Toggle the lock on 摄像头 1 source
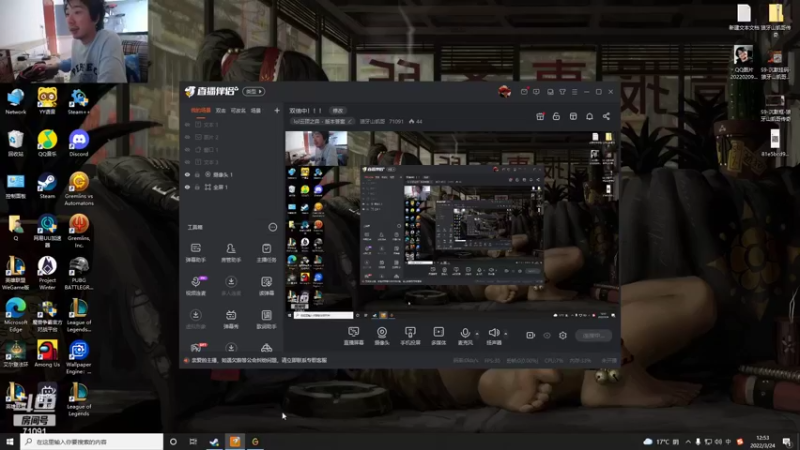The image size is (800, 450). pos(197,174)
